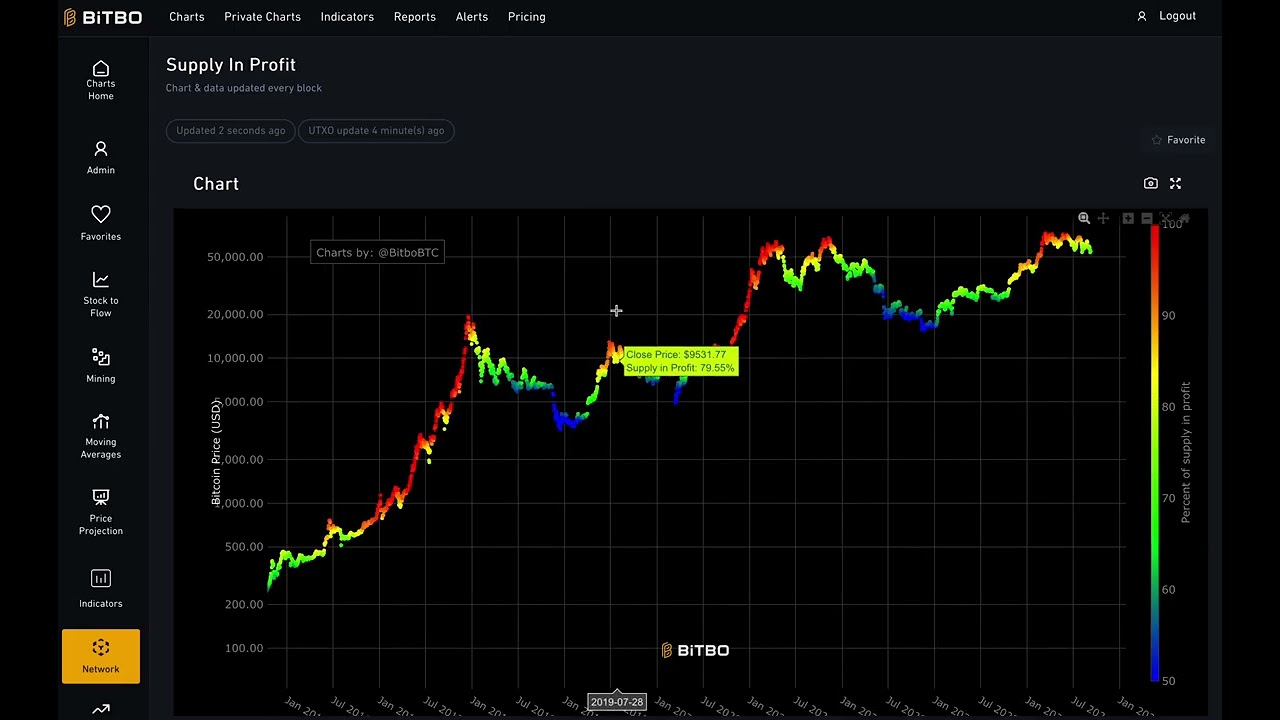Click the 60 tick on the colorbar
1280x720 pixels.
click(x=1168, y=589)
